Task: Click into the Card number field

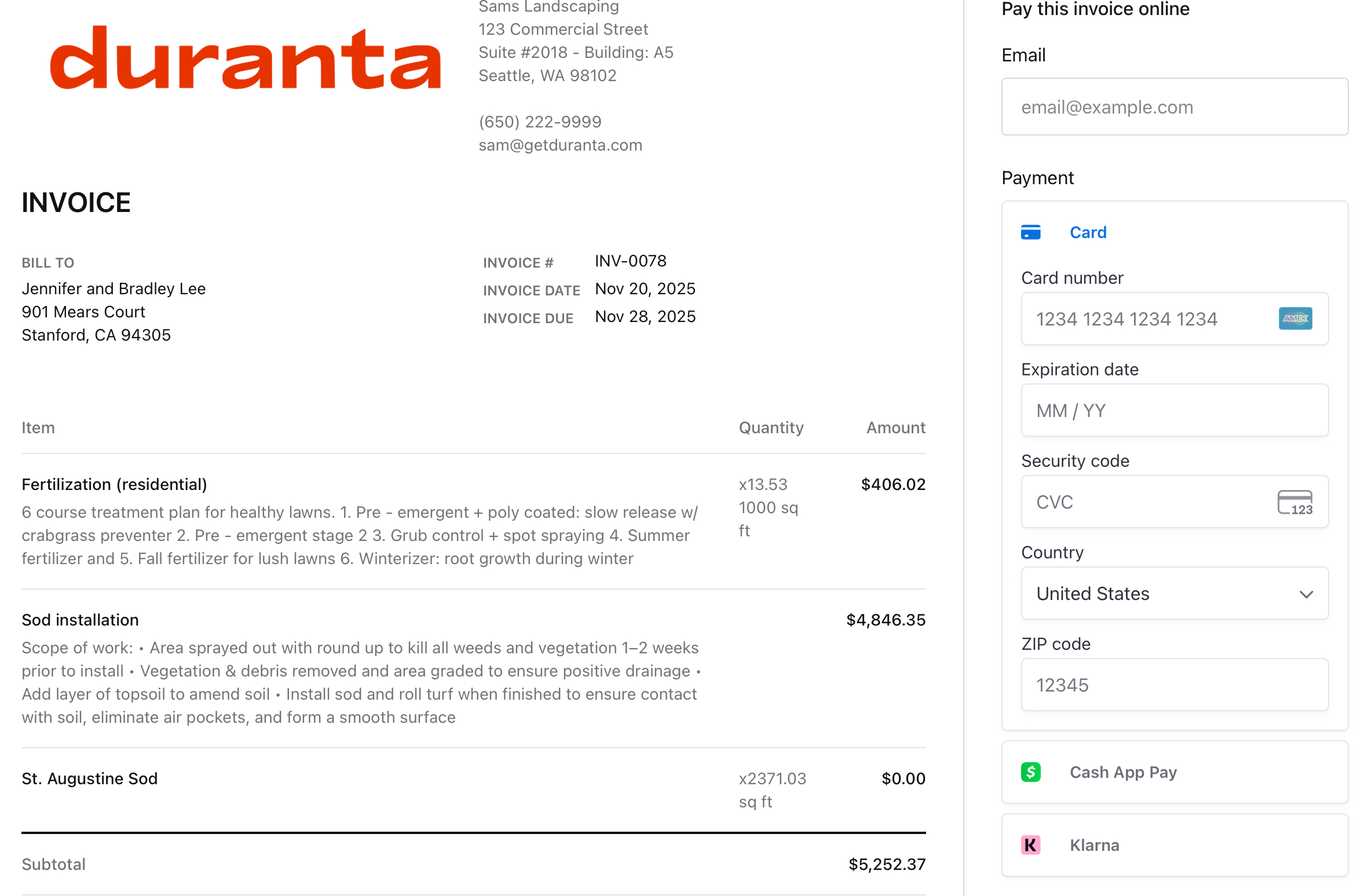Action: point(1147,319)
